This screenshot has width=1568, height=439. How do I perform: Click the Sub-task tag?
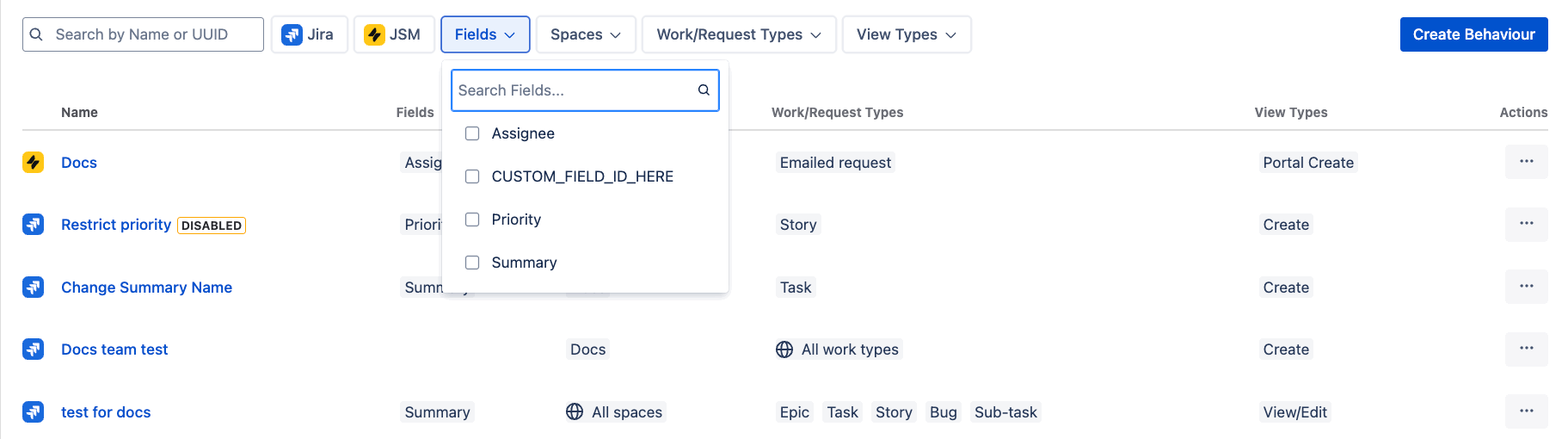[1005, 412]
